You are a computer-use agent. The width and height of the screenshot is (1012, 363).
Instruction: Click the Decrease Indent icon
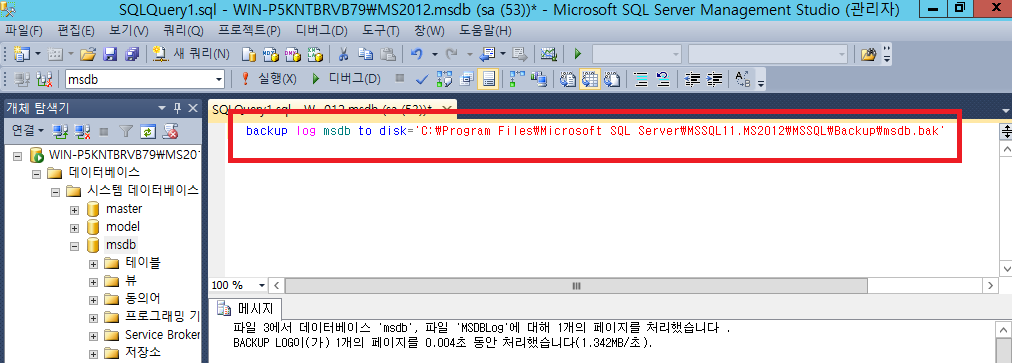[x=692, y=79]
